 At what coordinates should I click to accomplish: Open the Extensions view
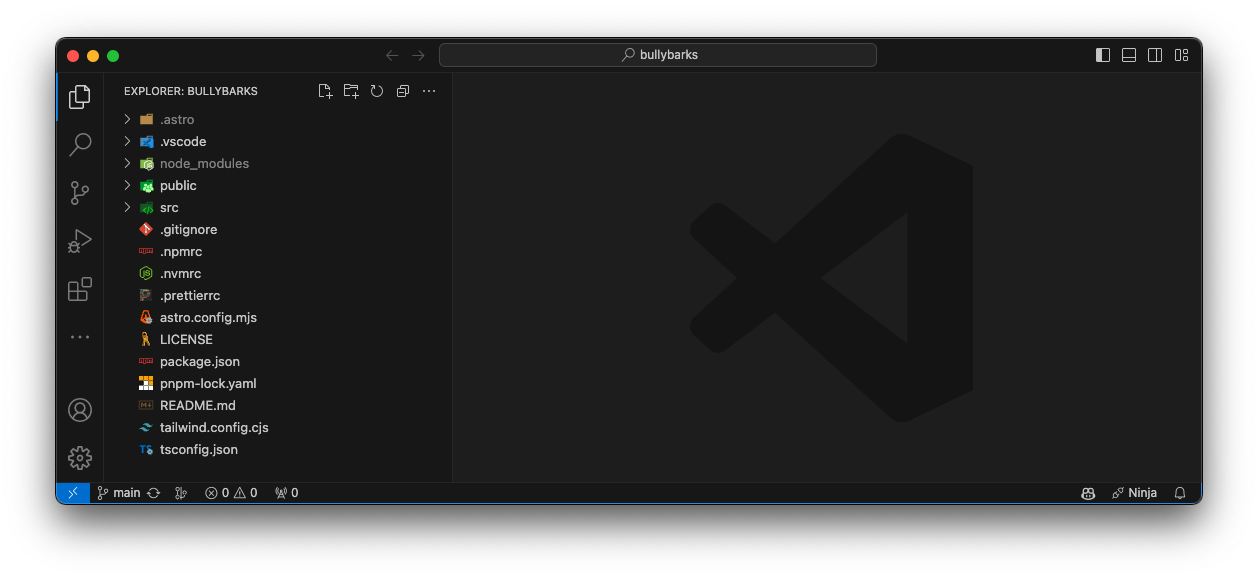[x=80, y=290]
